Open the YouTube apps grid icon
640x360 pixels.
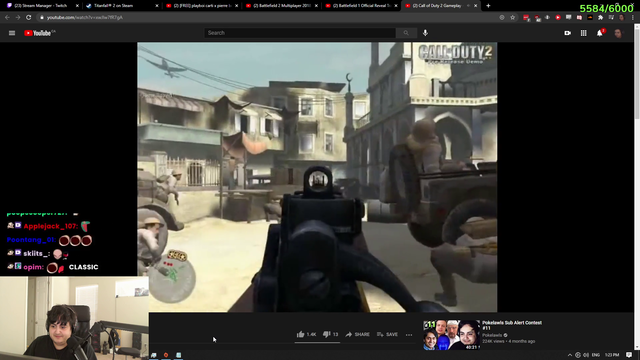pos(584,33)
